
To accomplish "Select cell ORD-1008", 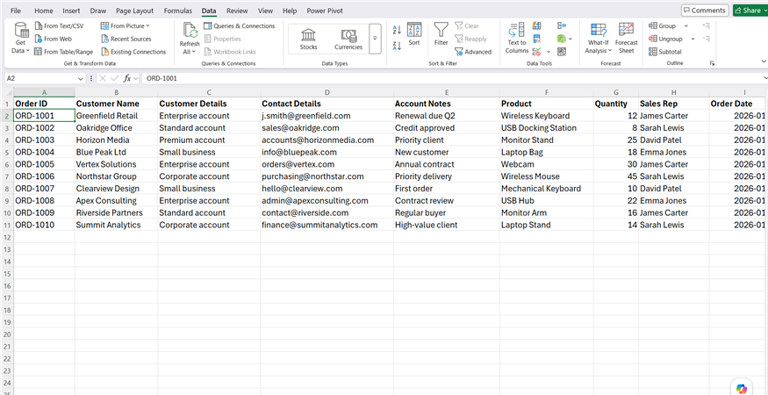I will (44, 200).
